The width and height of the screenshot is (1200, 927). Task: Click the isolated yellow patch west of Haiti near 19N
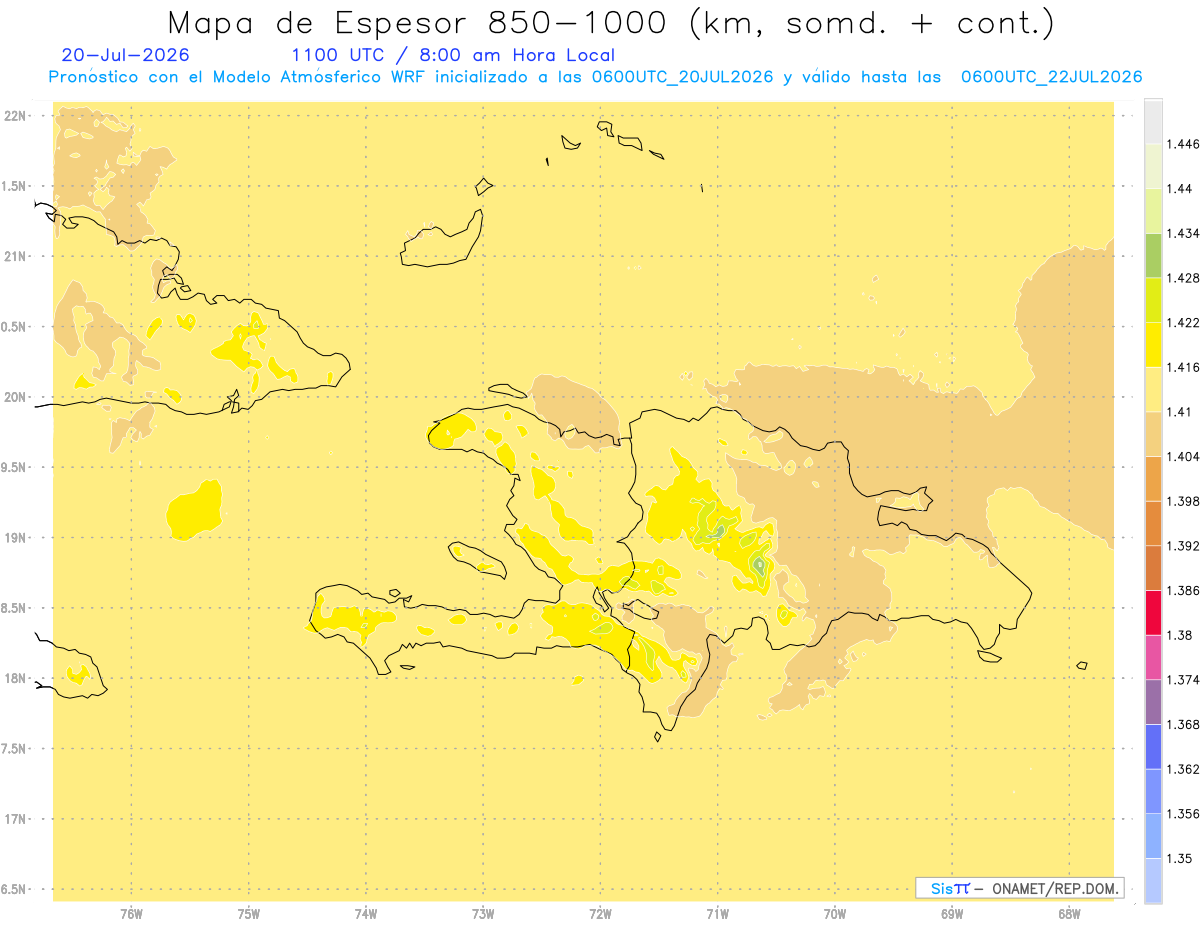click(194, 511)
